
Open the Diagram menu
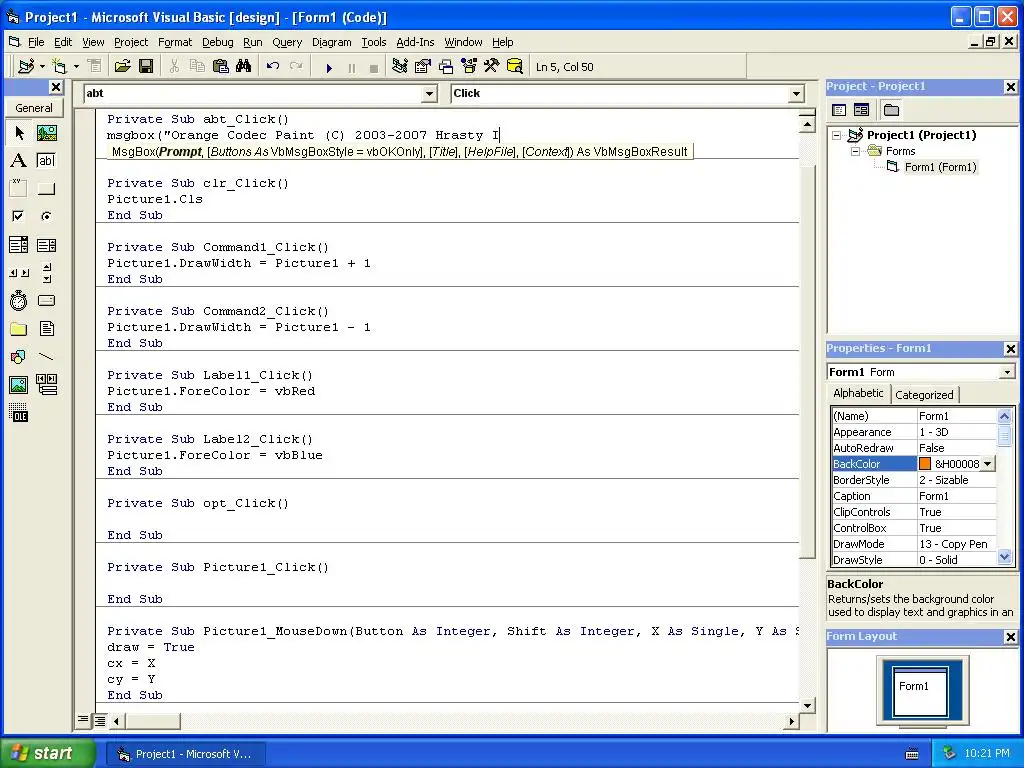tap(331, 42)
